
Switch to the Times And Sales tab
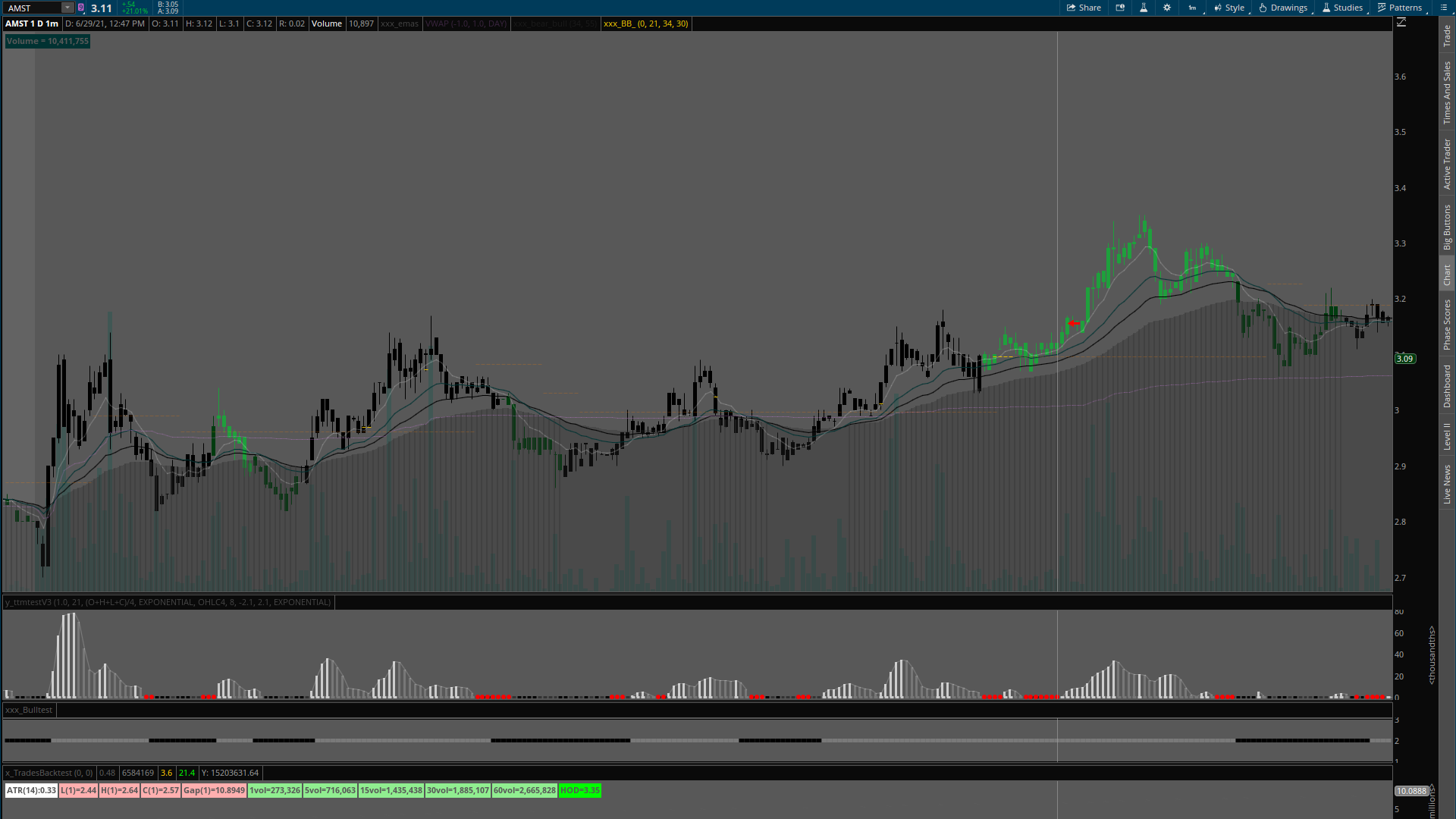tap(1447, 93)
